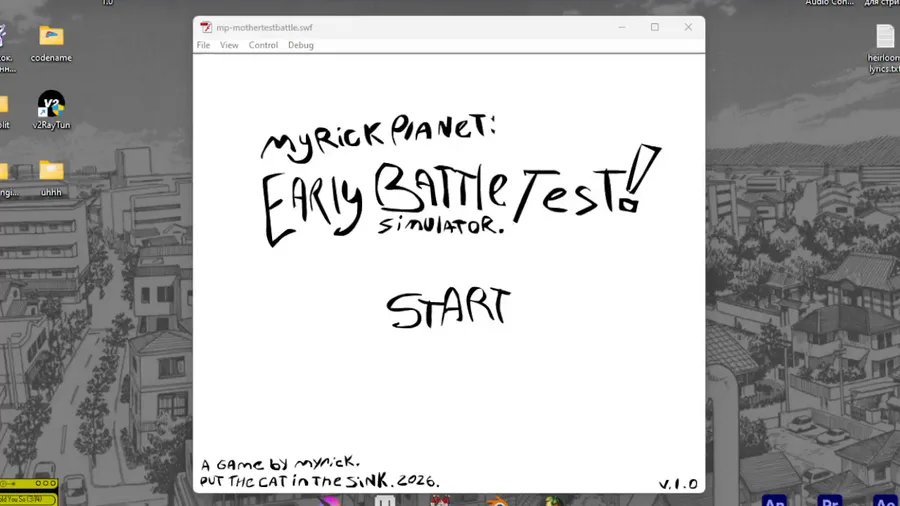This screenshot has height=506, width=900.
Task: Click the "Myrick Planet:" heading
Action: [378, 138]
